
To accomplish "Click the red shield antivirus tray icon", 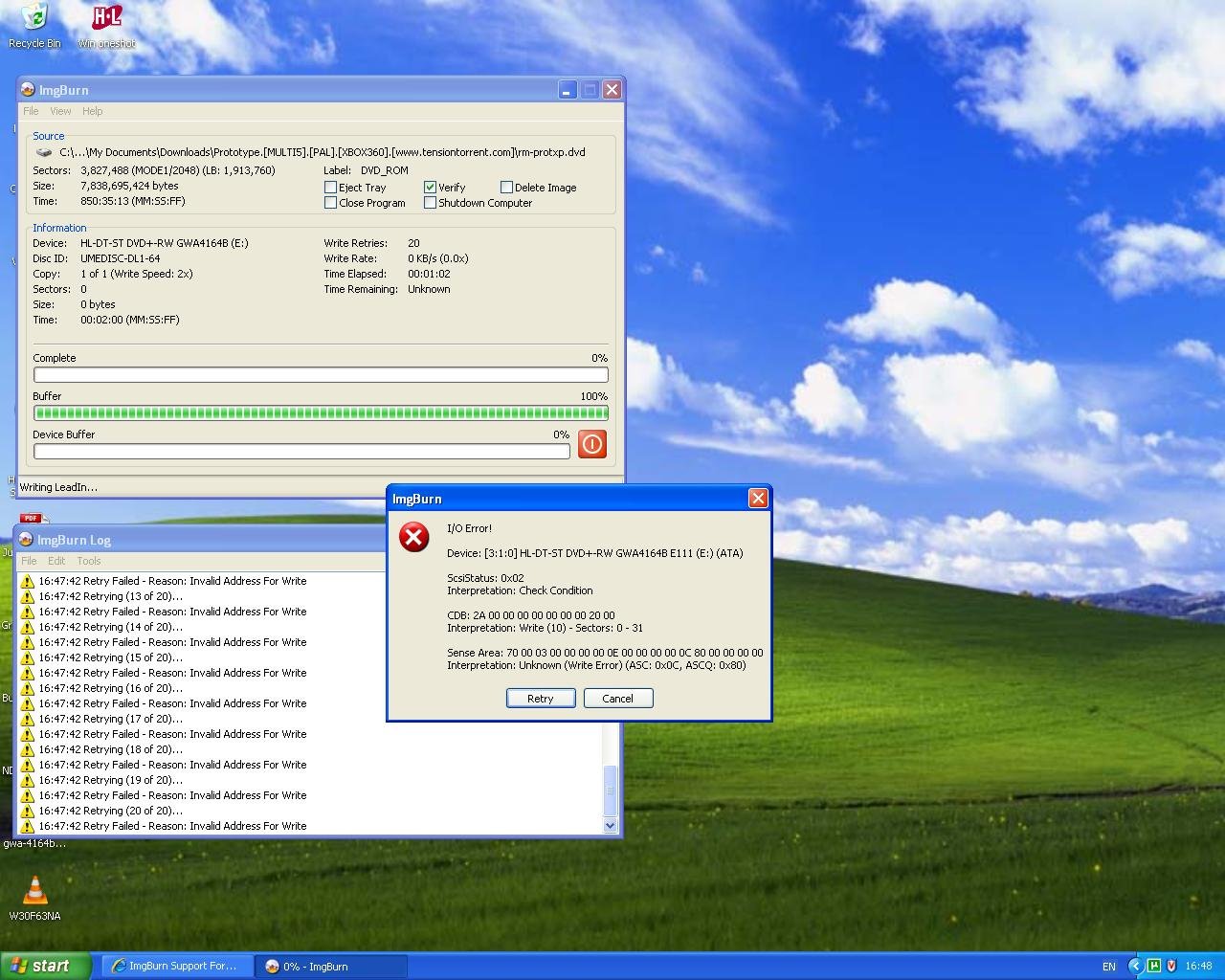I will tap(1170, 966).
